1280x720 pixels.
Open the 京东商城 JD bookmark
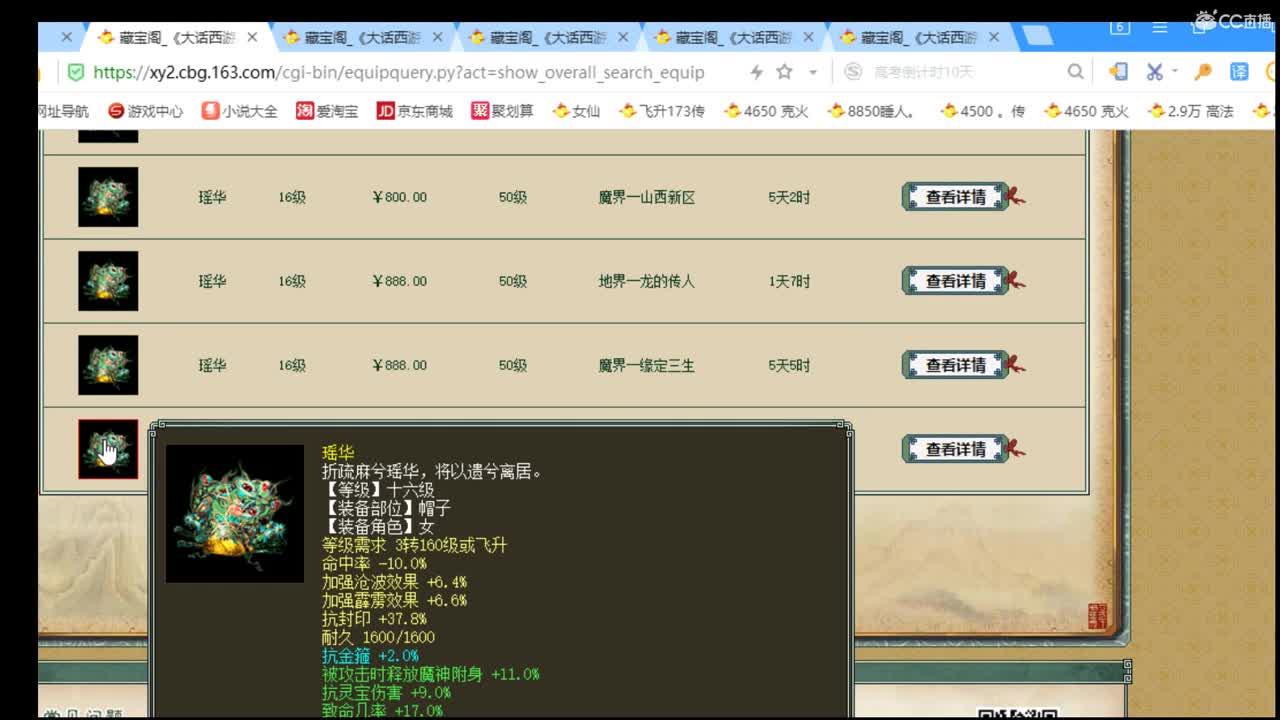click(414, 111)
